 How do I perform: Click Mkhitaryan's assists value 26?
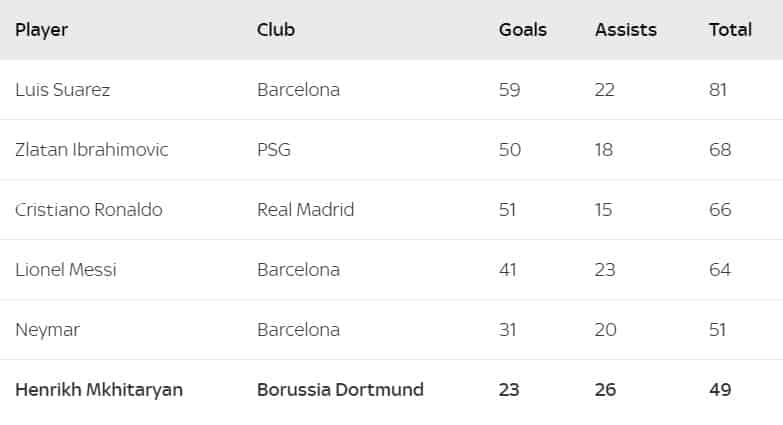606,390
